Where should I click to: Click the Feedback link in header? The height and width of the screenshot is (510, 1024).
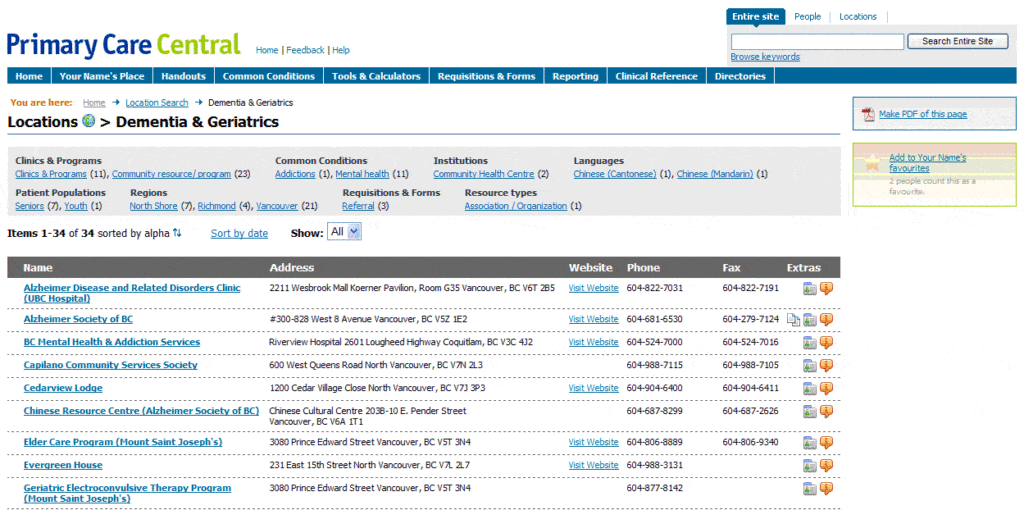coord(305,50)
